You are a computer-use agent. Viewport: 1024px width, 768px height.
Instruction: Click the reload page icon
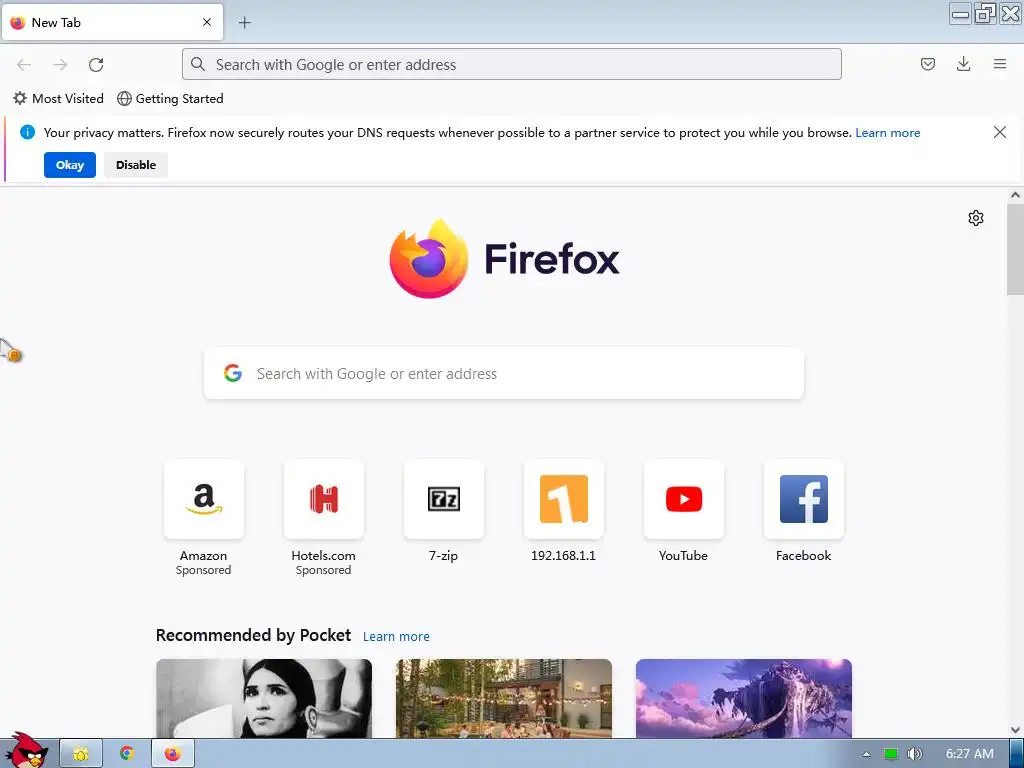click(x=96, y=65)
